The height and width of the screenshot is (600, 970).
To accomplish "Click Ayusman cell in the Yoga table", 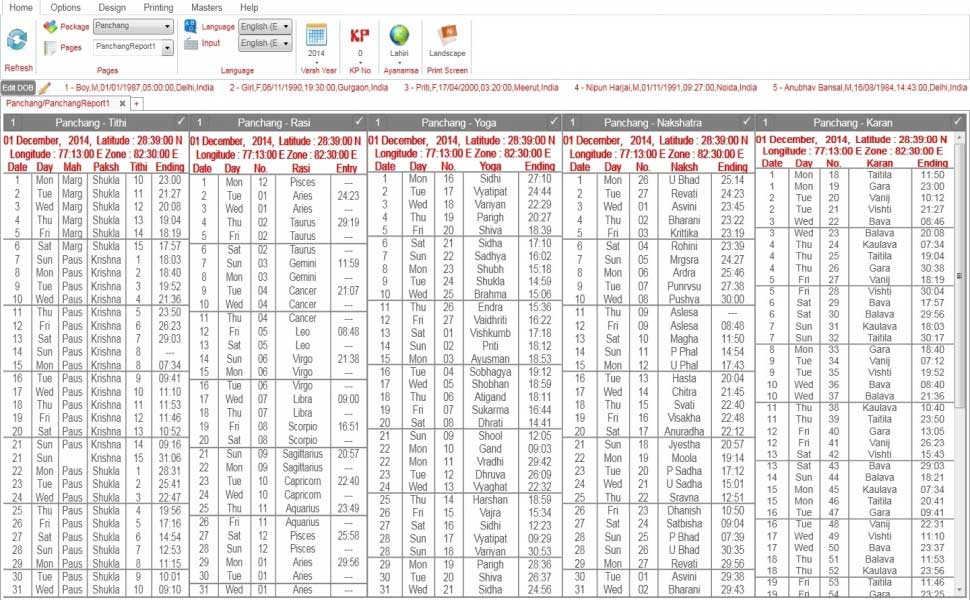I will [x=490, y=359].
